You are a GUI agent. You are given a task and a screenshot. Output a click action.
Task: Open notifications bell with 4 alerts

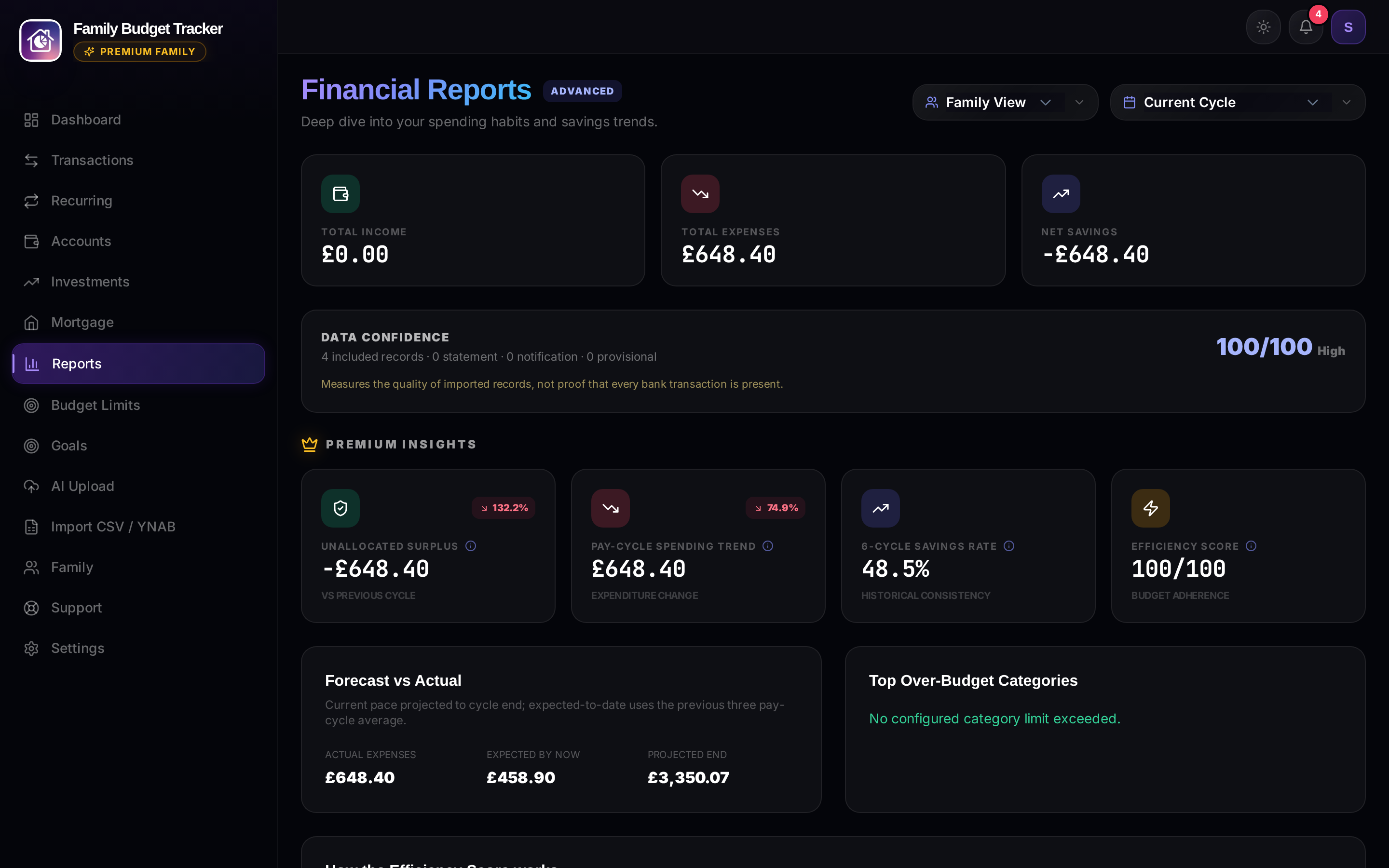pos(1306,27)
